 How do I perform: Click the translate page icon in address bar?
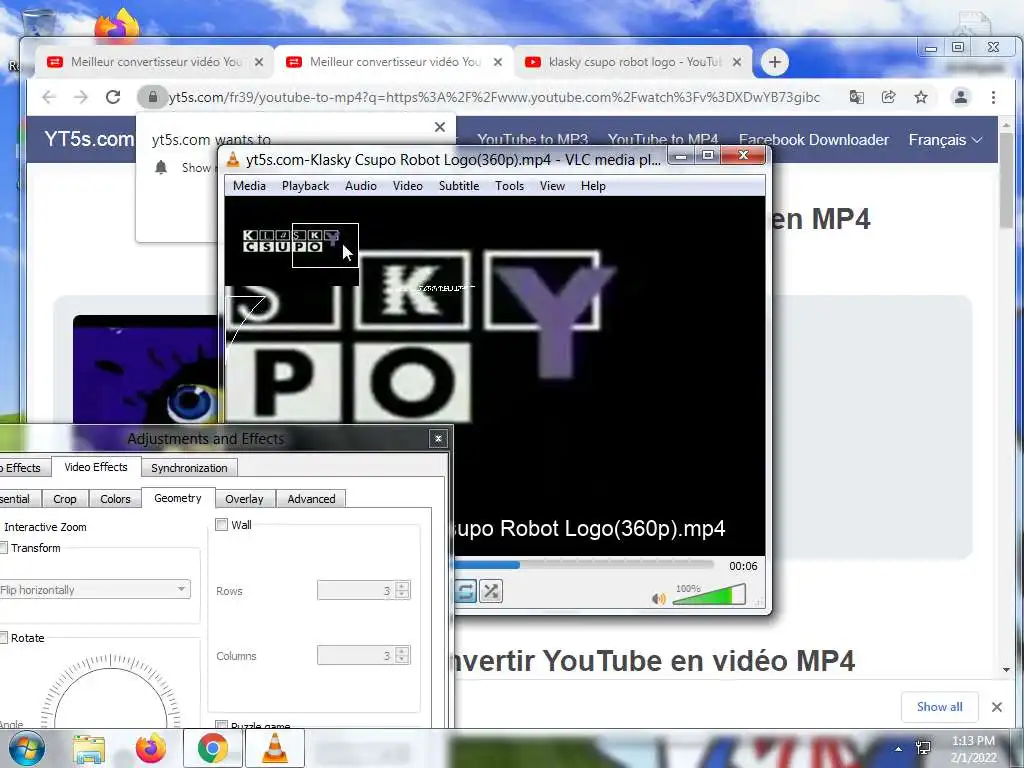click(856, 97)
